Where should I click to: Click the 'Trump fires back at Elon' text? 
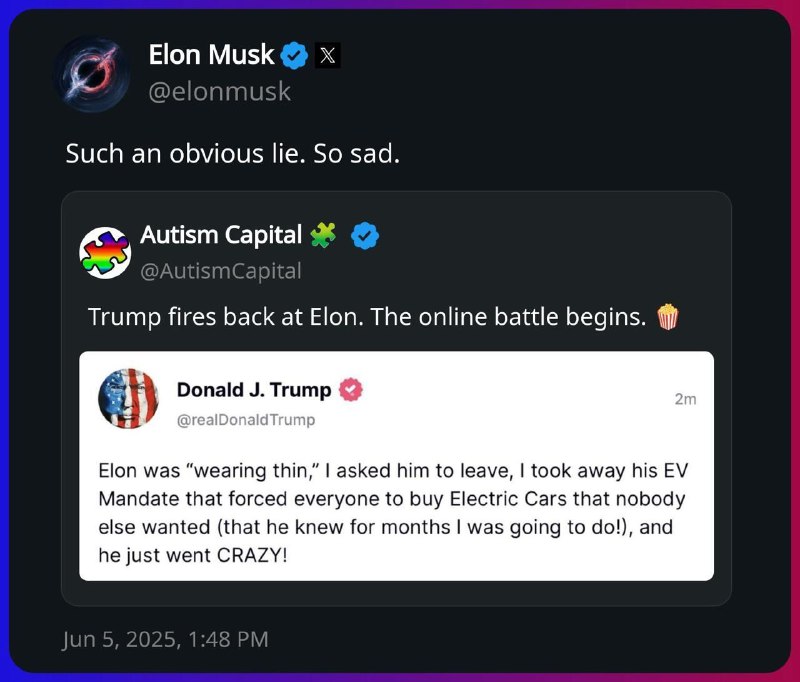pos(367,317)
